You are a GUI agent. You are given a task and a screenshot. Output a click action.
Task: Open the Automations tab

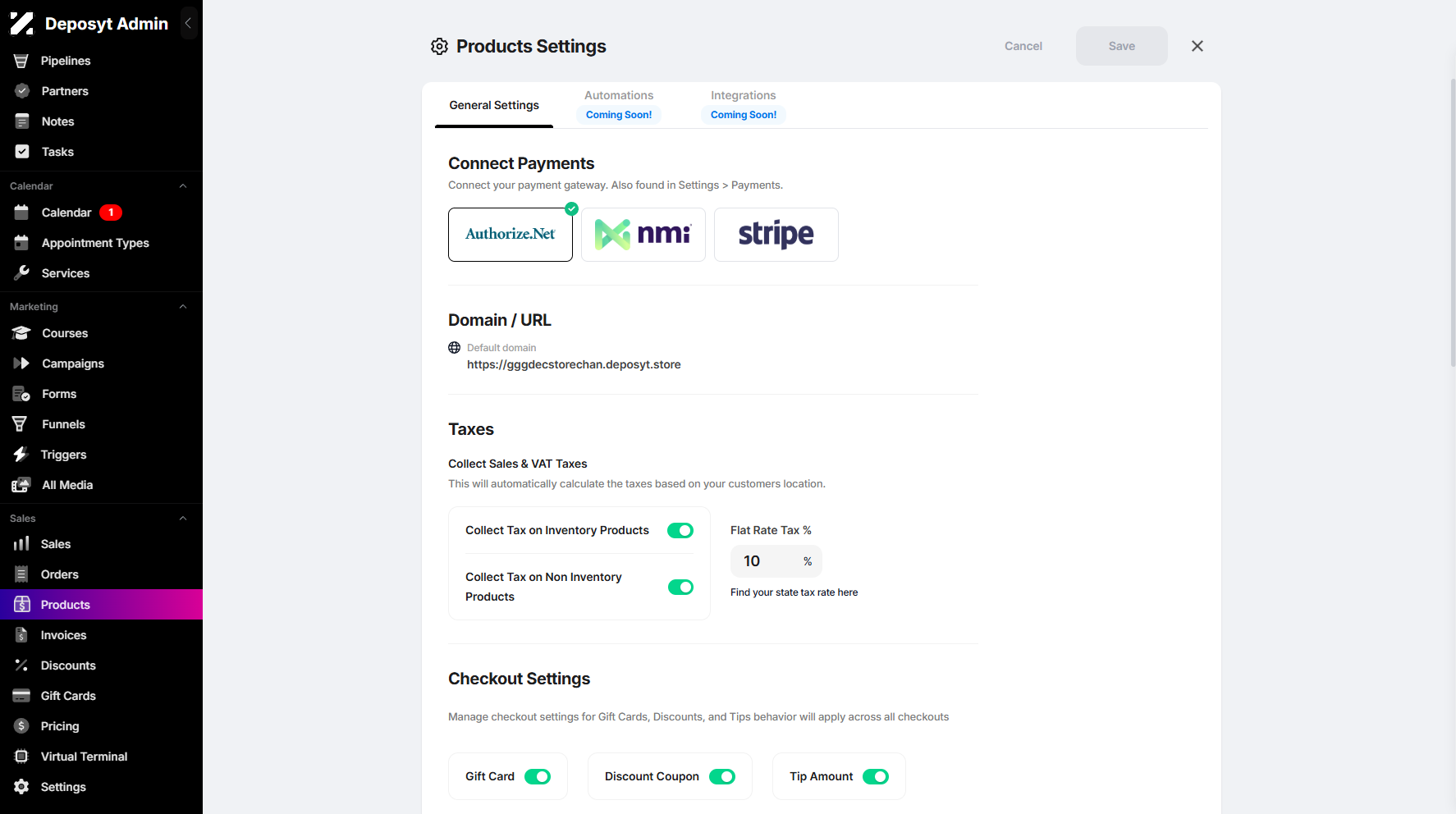(x=619, y=105)
